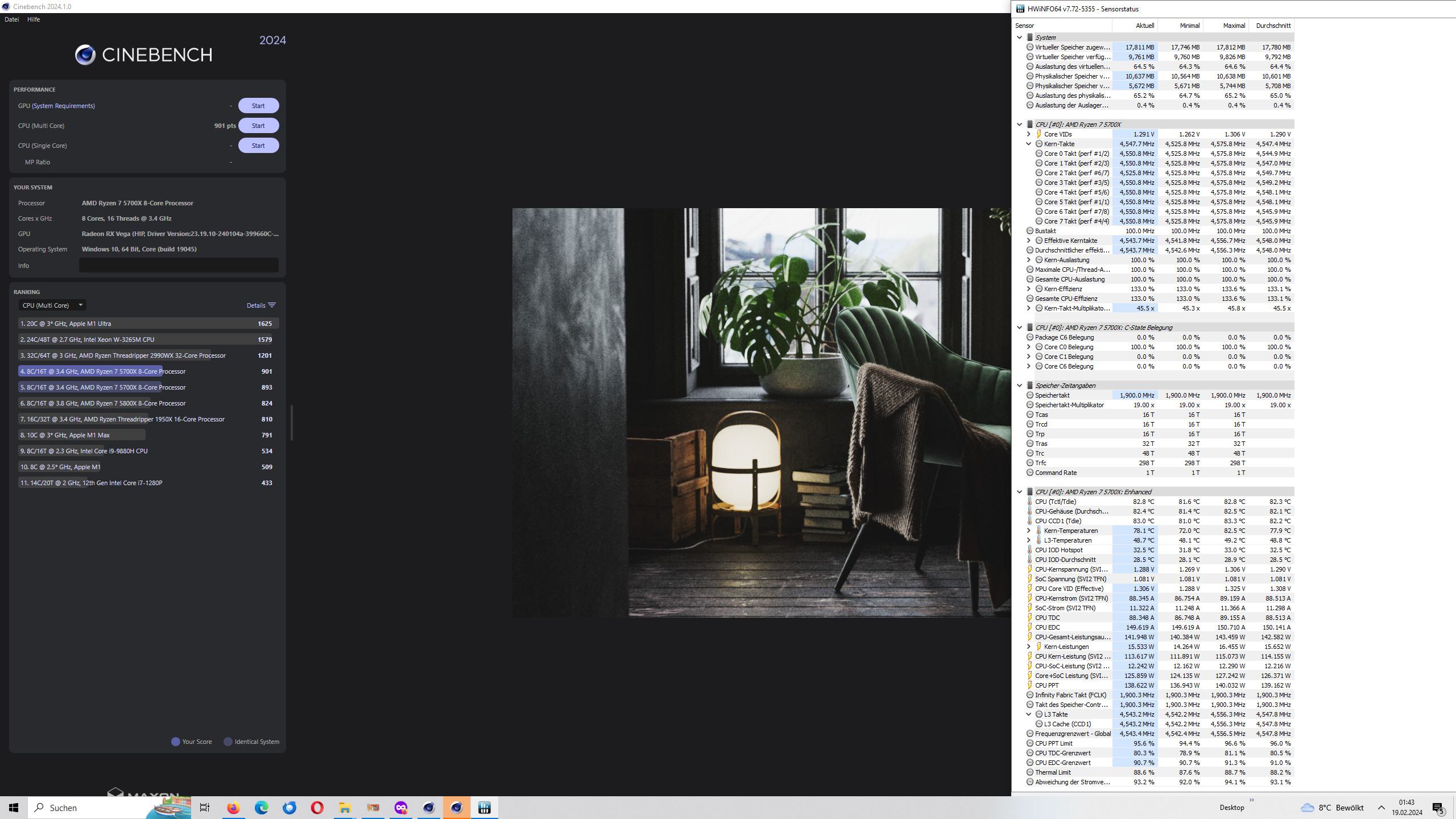Click the Durchschnitt column header
The height and width of the screenshot is (819, 1456).
tap(1271, 26)
